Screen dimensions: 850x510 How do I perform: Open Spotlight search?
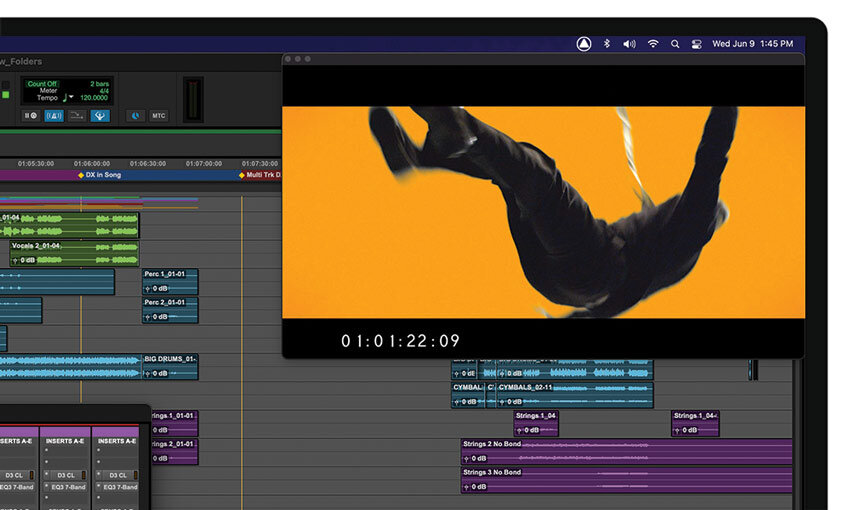coord(675,44)
